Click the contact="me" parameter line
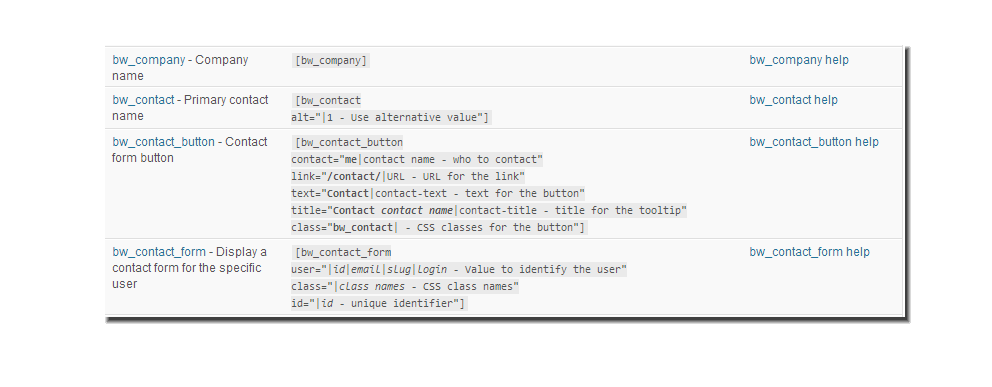992x387 pixels. coord(417,159)
